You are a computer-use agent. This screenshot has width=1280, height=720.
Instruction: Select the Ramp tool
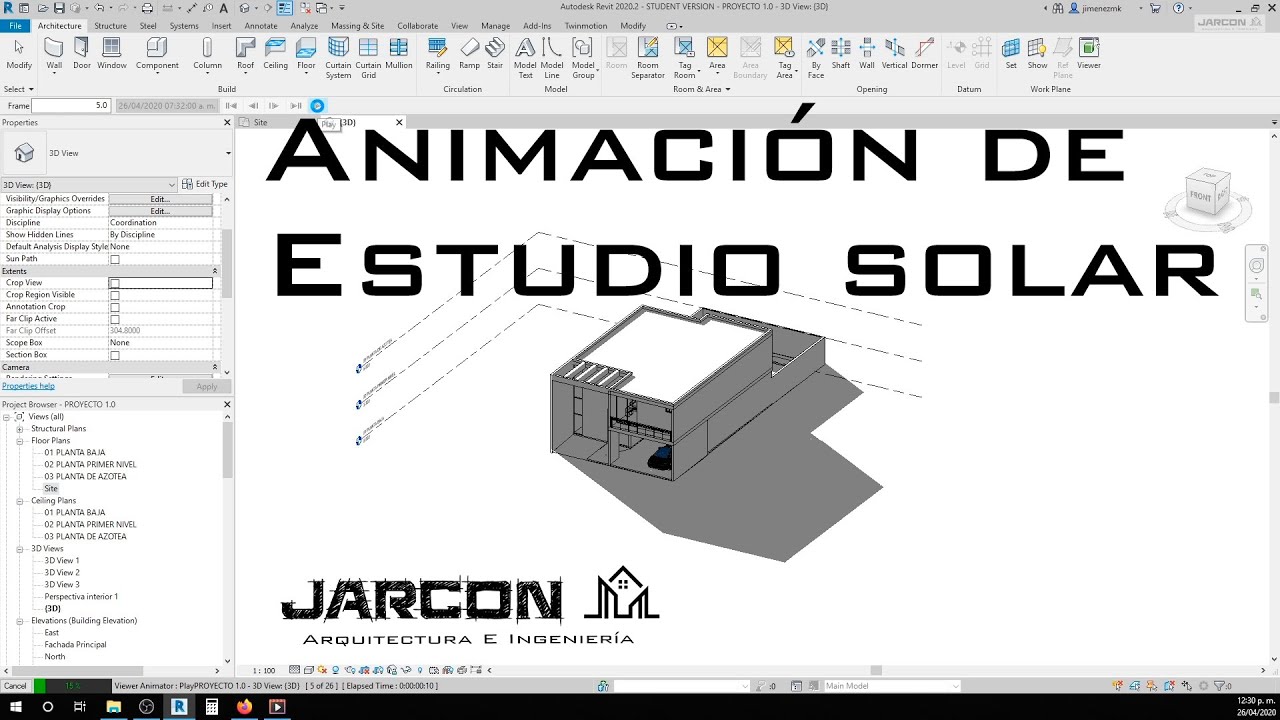tap(469, 53)
